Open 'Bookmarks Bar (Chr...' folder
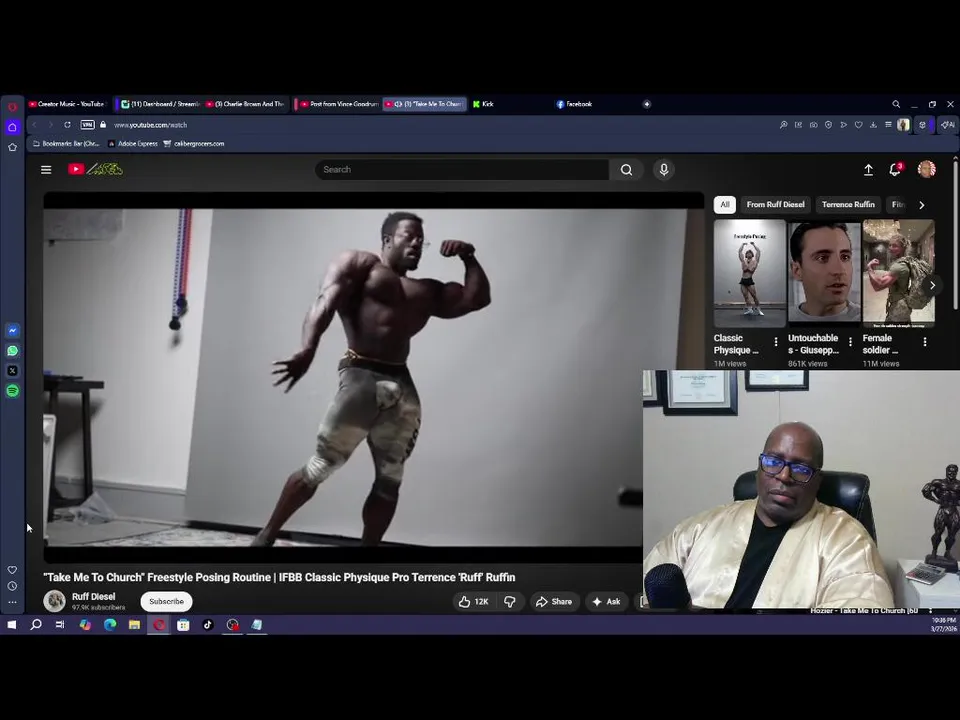The height and width of the screenshot is (720, 960). [x=66, y=144]
